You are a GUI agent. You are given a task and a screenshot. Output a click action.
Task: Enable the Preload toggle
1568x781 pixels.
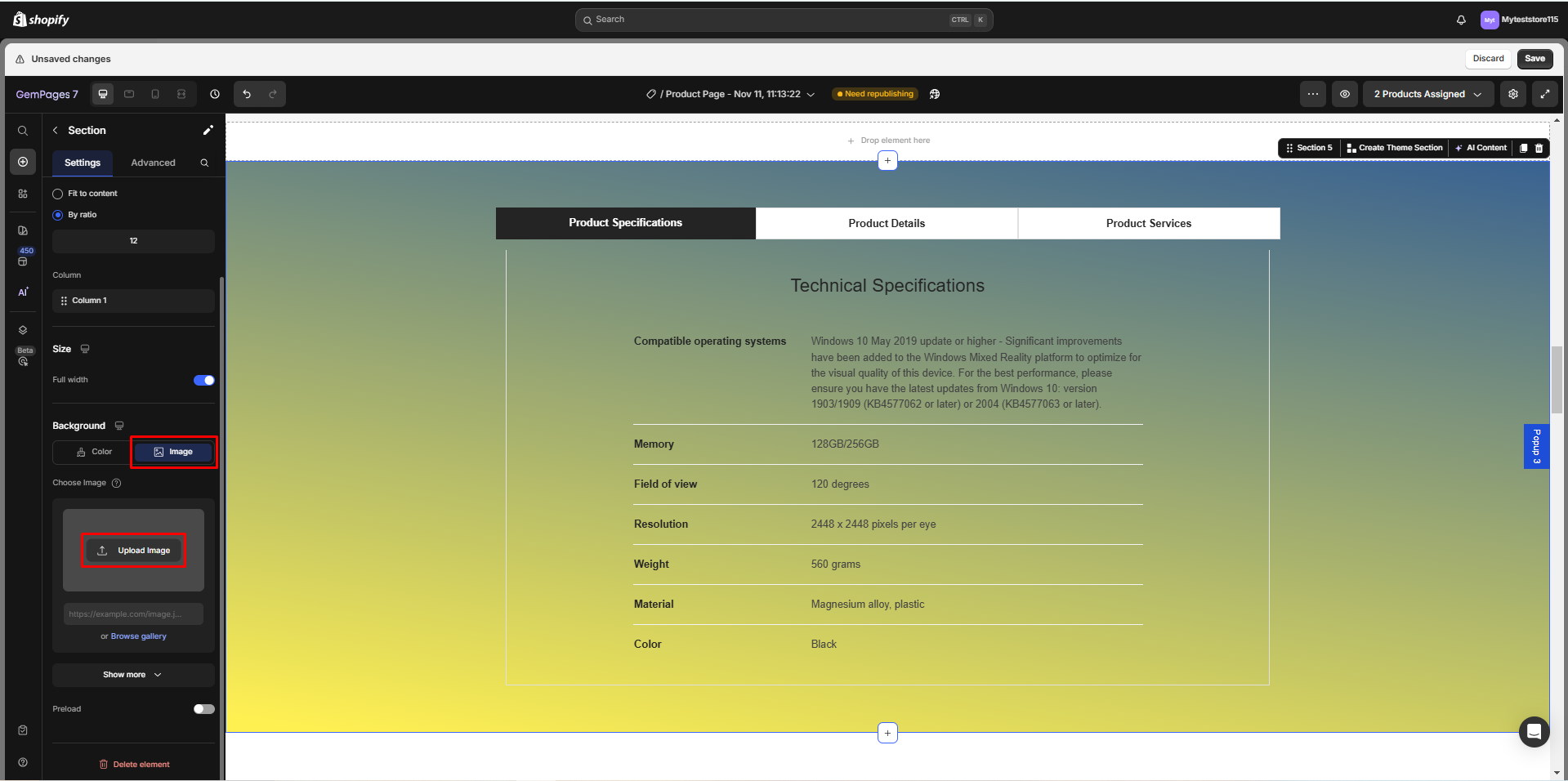click(x=203, y=708)
